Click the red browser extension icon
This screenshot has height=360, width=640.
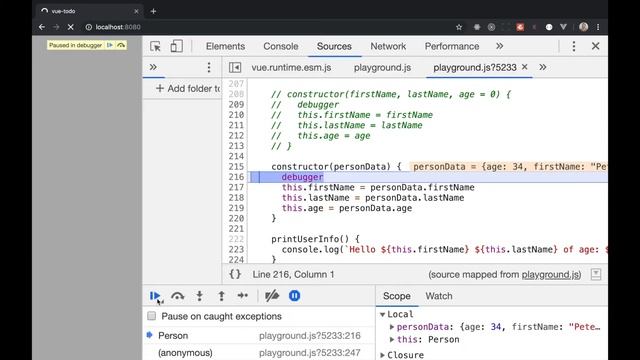tap(520, 27)
